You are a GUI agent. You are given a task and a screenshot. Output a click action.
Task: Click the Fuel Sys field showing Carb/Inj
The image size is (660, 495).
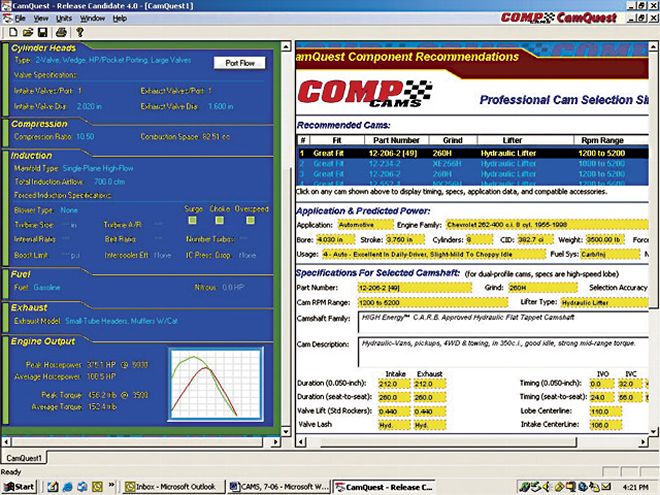610,254
